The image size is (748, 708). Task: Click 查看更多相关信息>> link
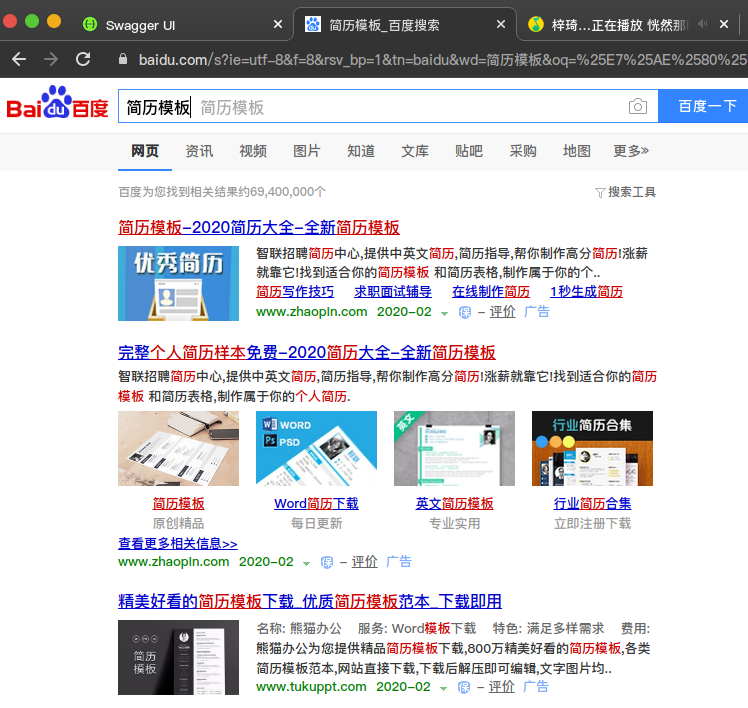[177, 543]
